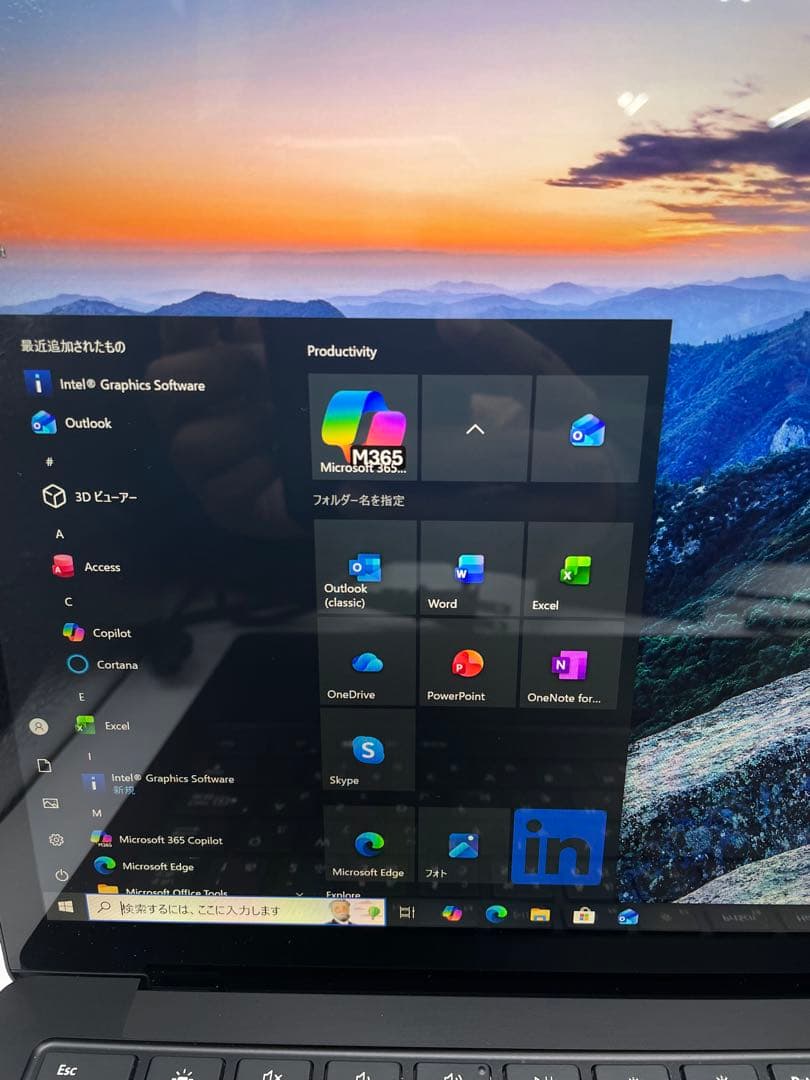Launch the Outlook (classic) tile

point(366,567)
